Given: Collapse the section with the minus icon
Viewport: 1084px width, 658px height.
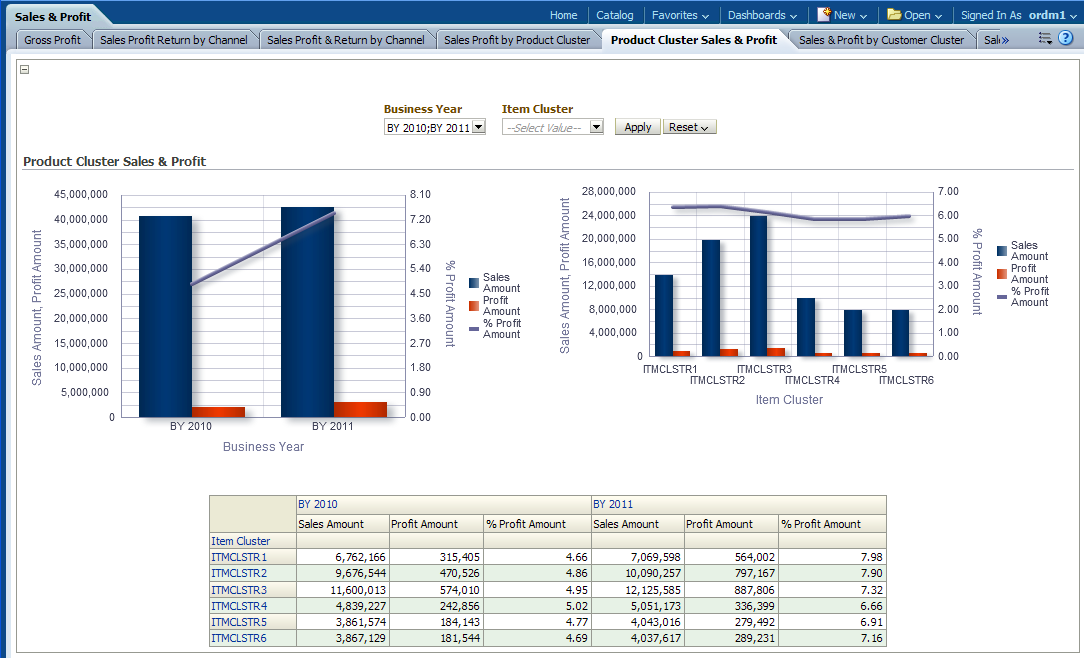Looking at the screenshot, I should [25, 69].
